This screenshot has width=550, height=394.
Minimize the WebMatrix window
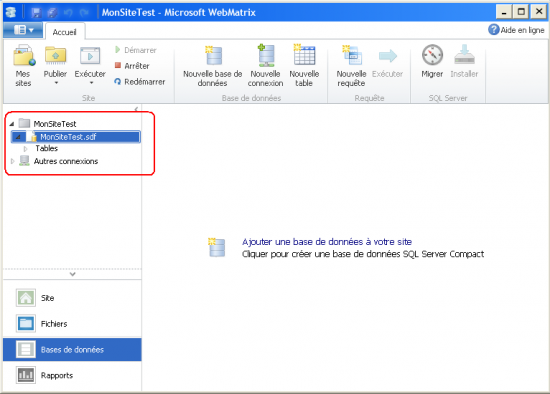point(504,12)
